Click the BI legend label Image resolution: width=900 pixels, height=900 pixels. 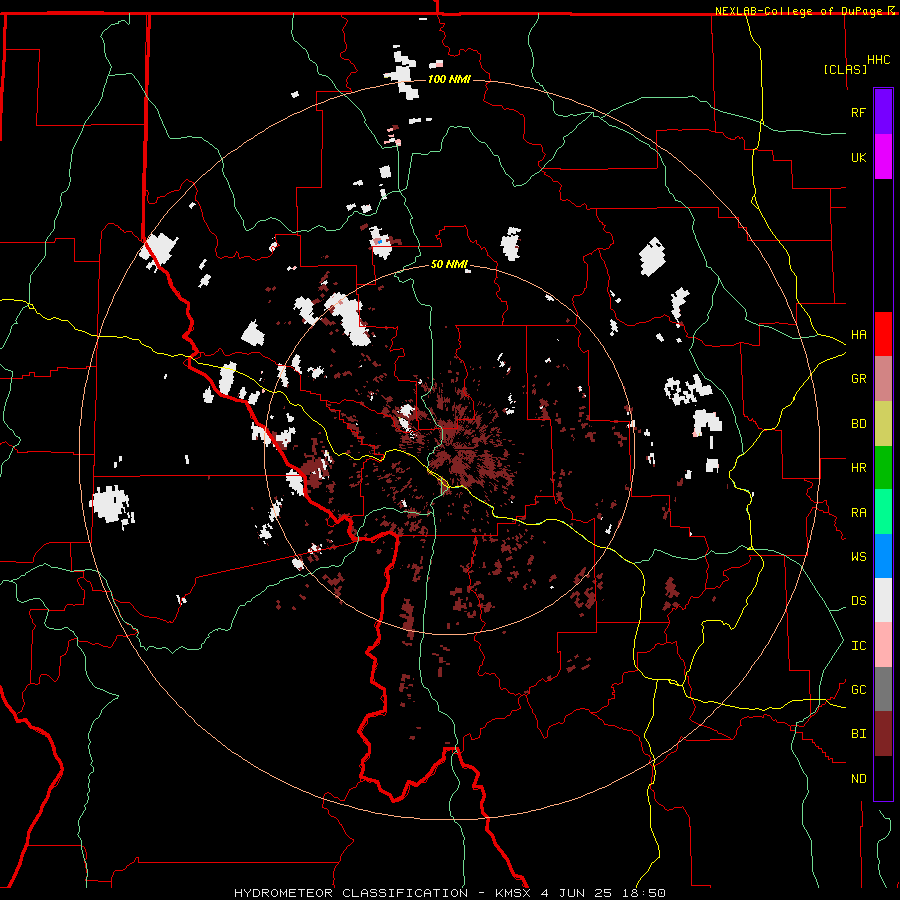859,734
